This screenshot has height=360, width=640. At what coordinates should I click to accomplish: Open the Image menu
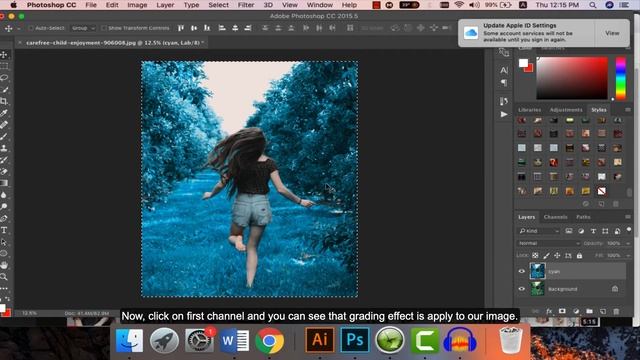(137, 5)
